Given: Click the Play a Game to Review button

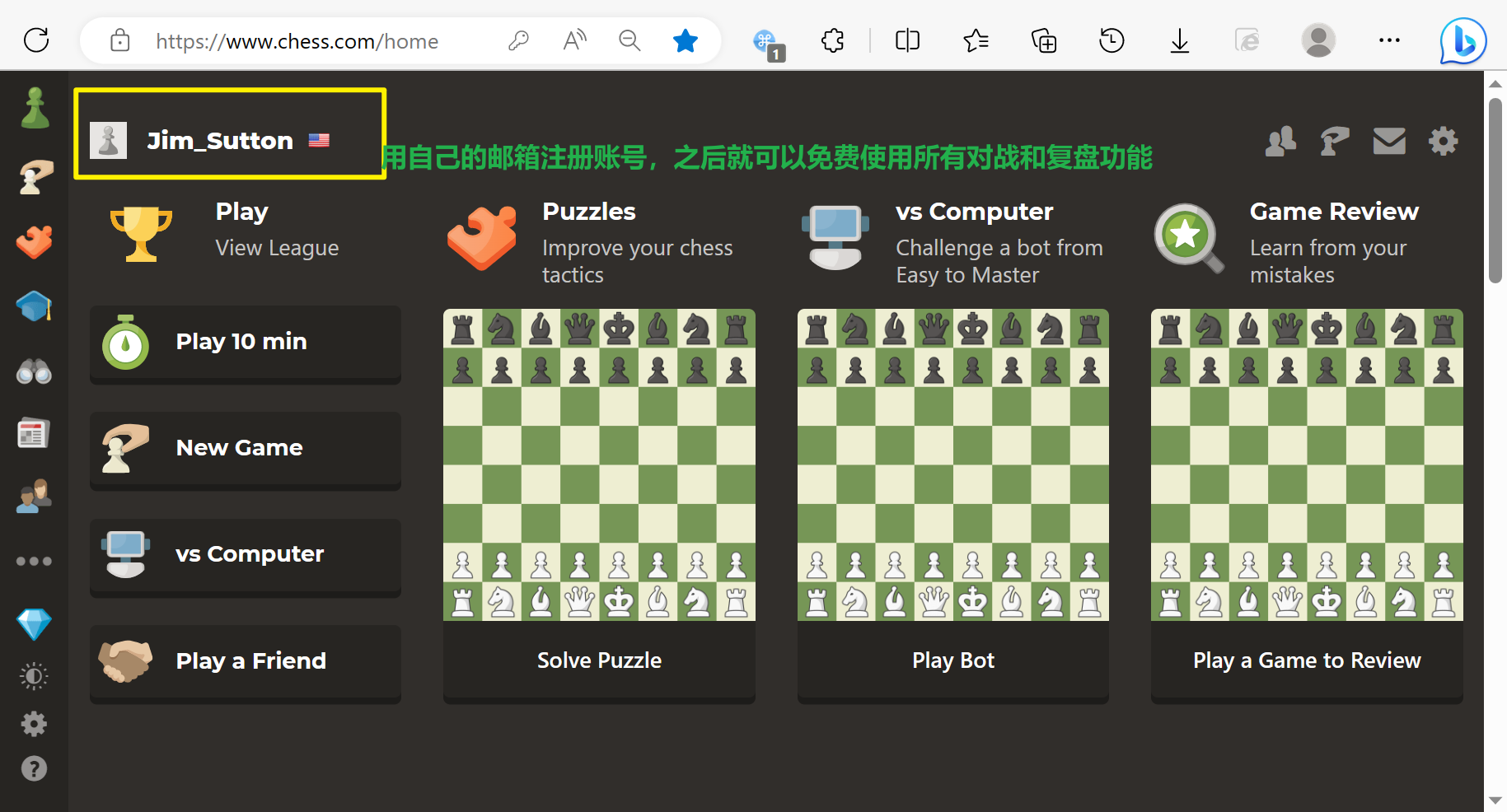Looking at the screenshot, I should 1306,660.
